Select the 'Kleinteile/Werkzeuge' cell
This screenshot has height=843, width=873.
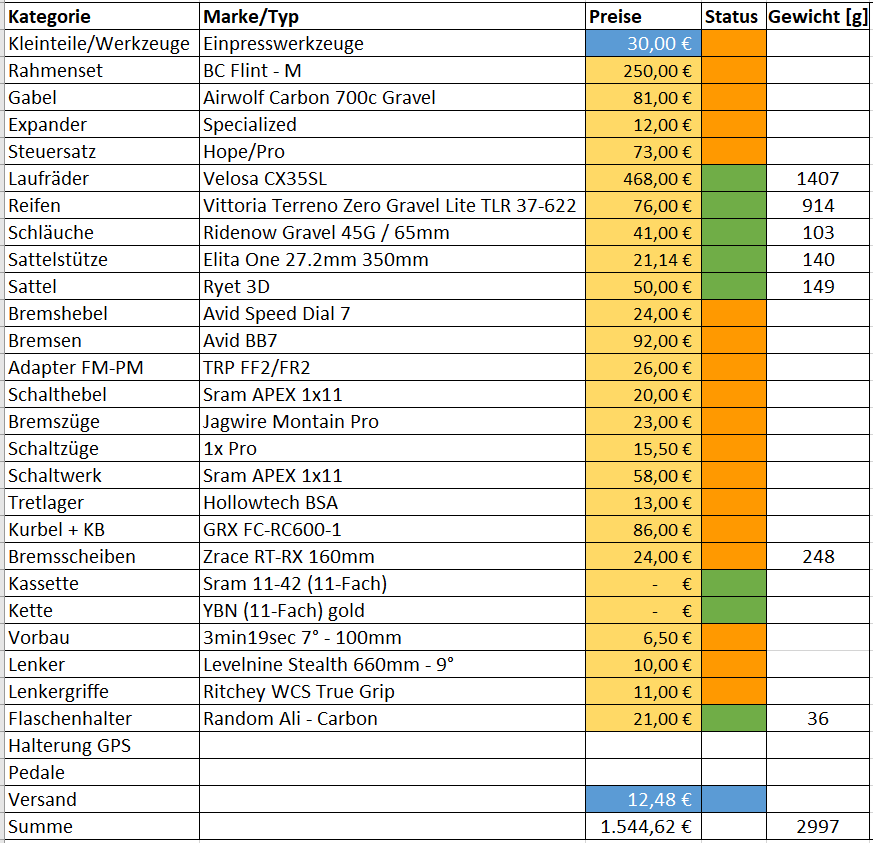pos(102,43)
